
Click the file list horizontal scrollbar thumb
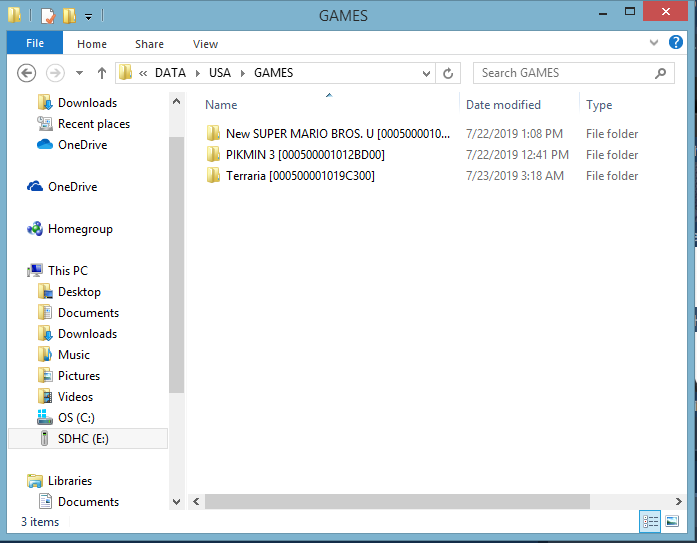397,502
